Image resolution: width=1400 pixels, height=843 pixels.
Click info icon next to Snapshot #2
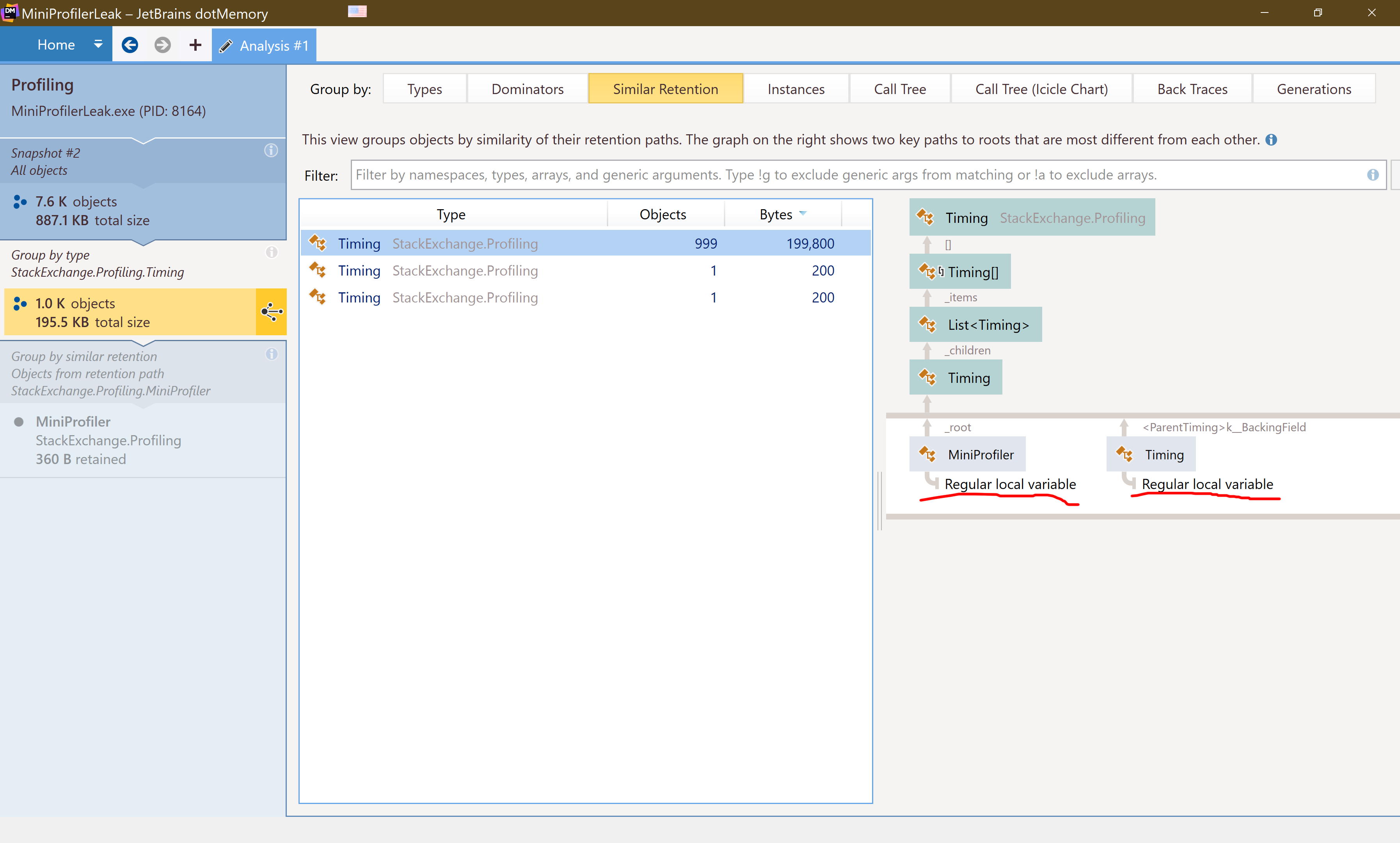(x=271, y=151)
